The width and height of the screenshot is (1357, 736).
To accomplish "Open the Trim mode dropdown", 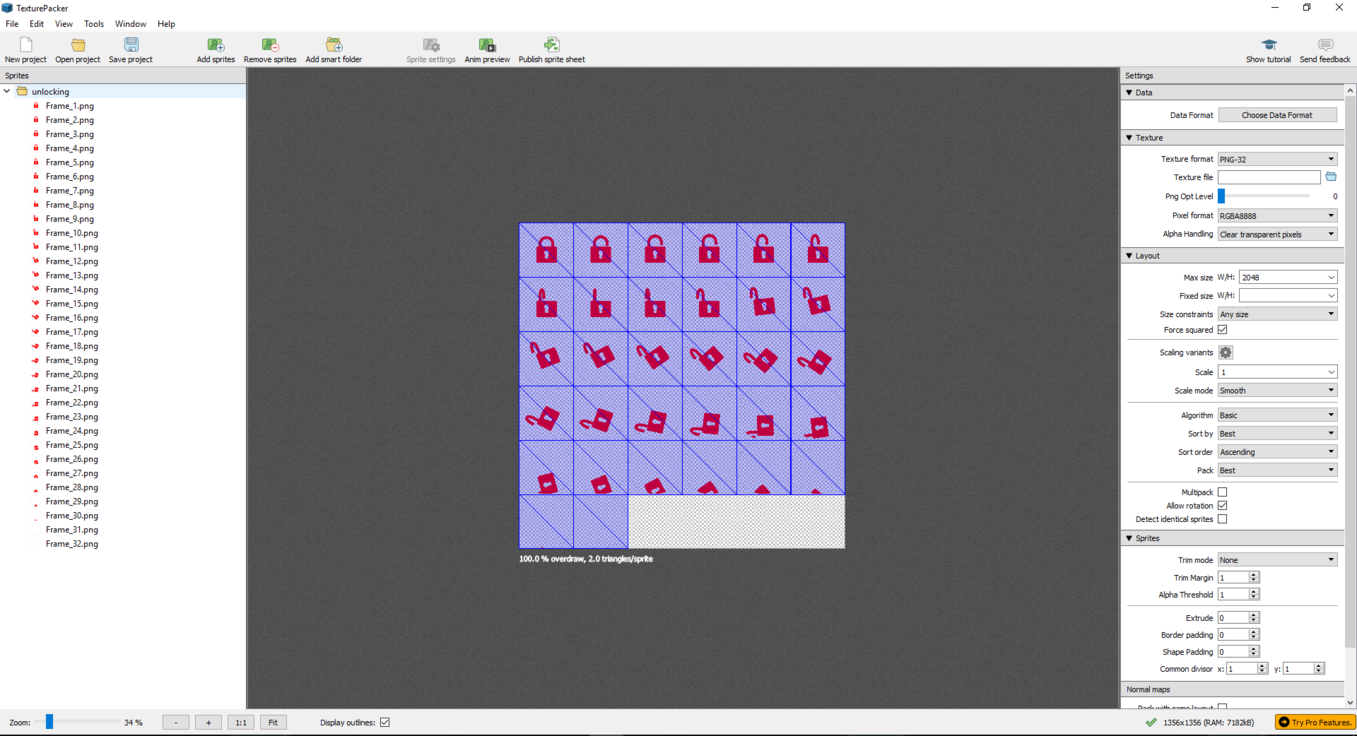I will (x=1277, y=560).
